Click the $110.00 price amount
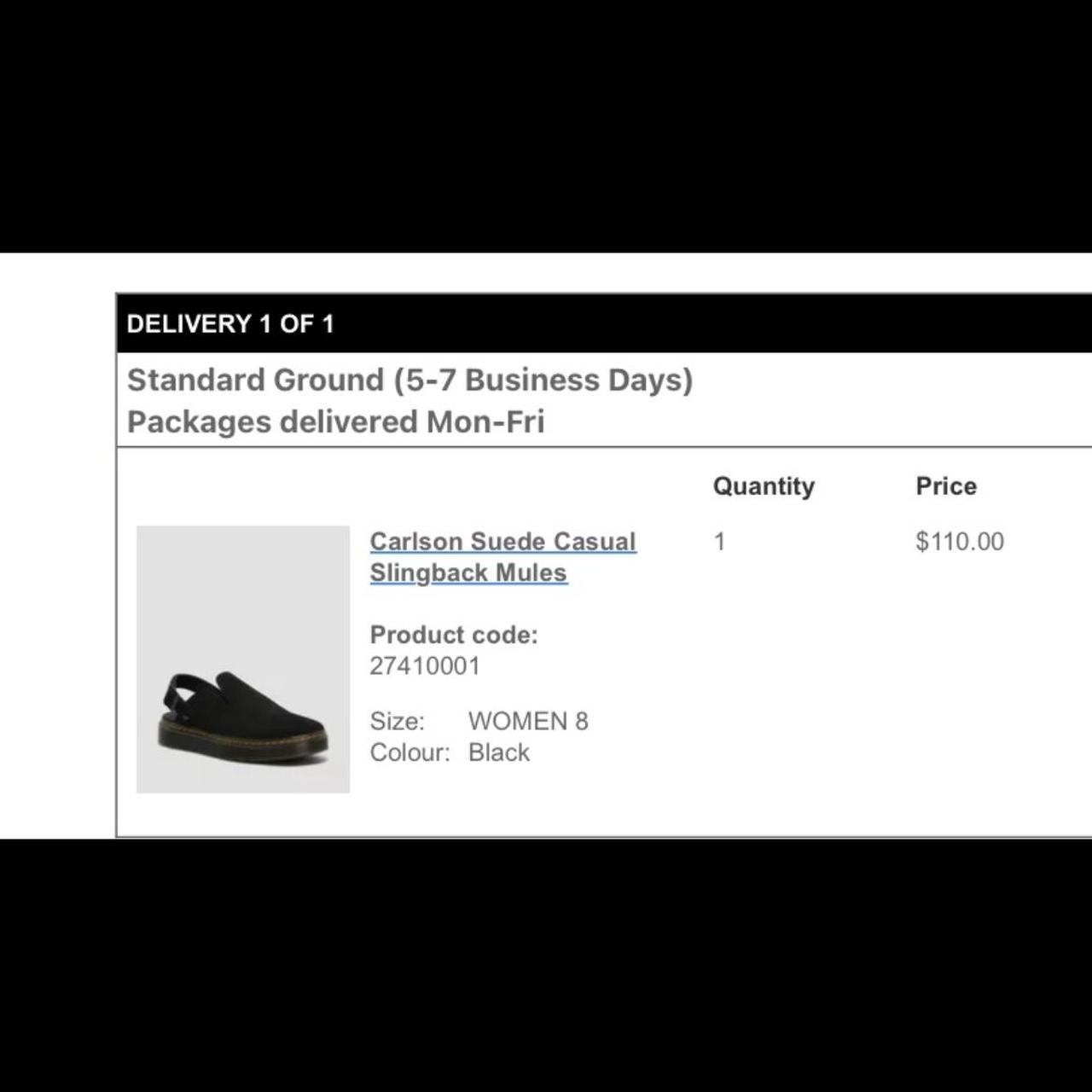 pos(960,542)
